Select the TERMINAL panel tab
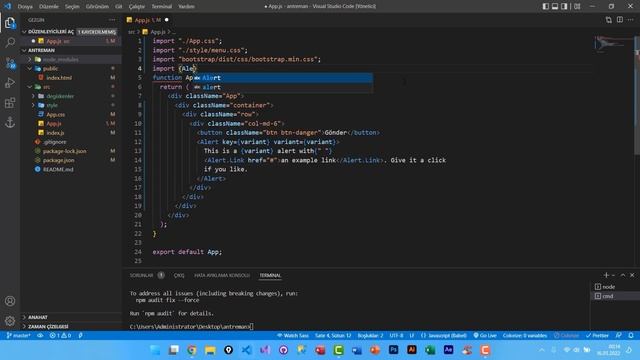This screenshot has height=360, width=640. (x=270, y=276)
